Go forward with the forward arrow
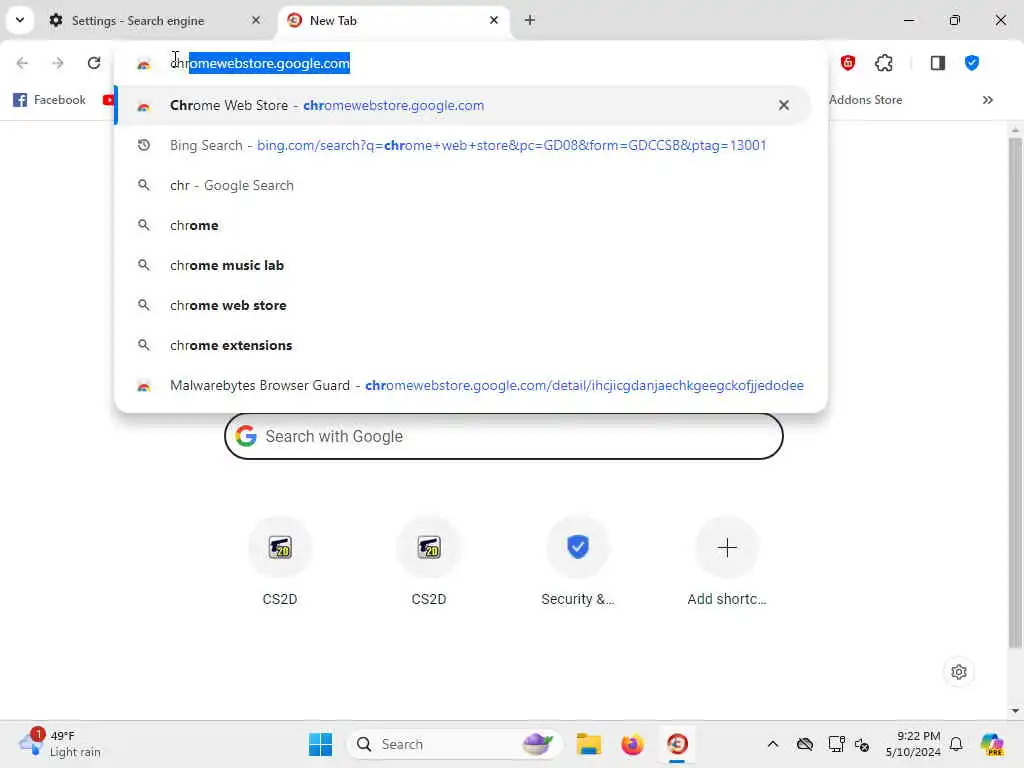The image size is (1024, 768). point(58,63)
